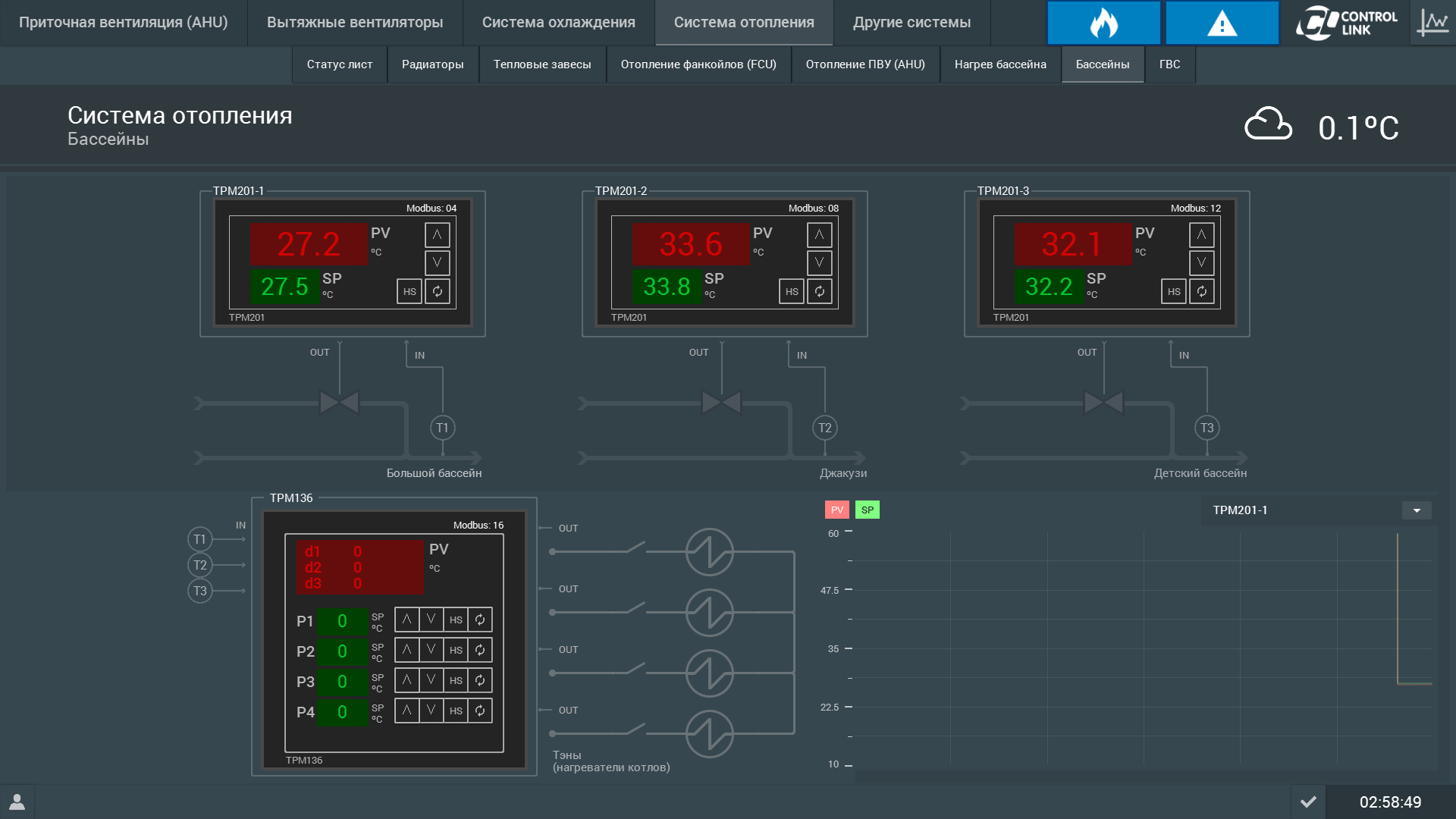The image size is (1456, 819).
Task: Open the trends chart icon
Action: [x=1432, y=23]
